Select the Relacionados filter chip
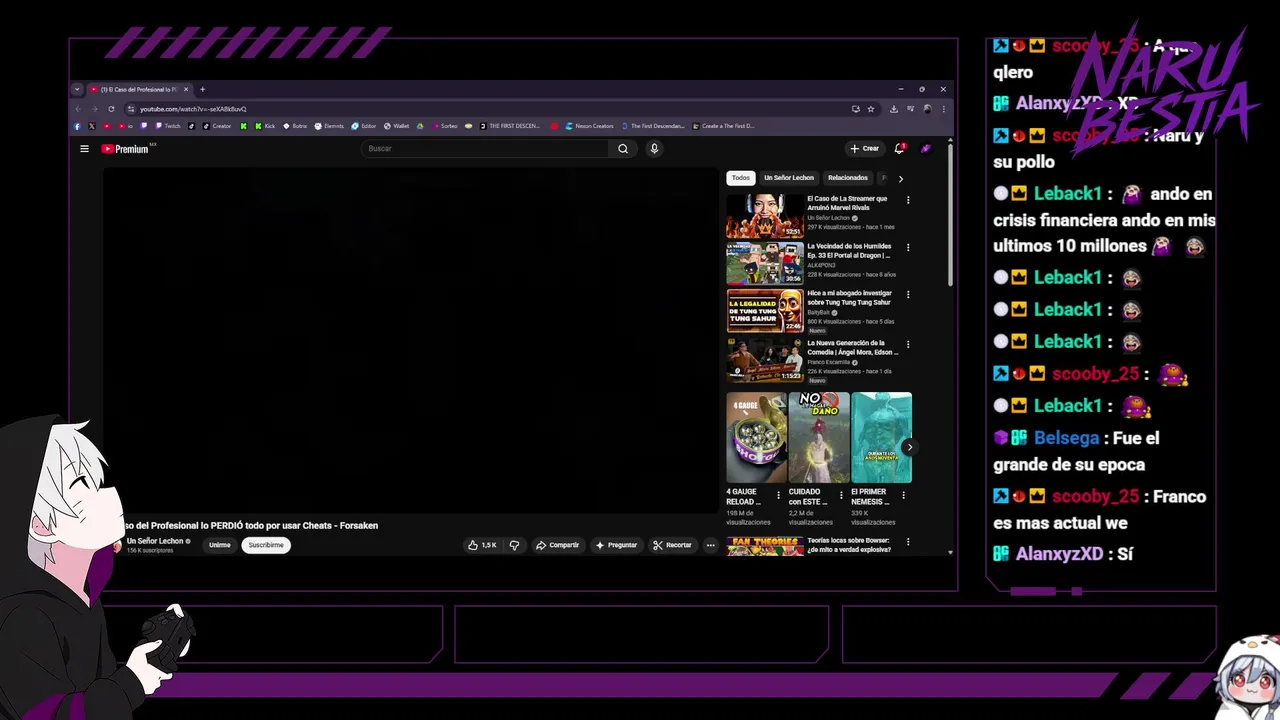Image resolution: width=1280 pixels, height=720 pixels. pyautogui.click(x=848, y=178)
